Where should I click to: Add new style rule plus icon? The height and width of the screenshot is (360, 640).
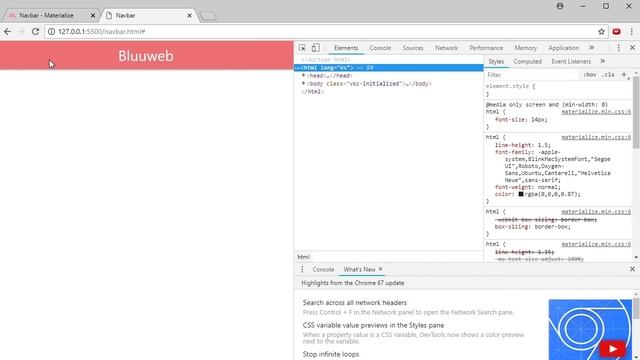[x=624, y=75]
